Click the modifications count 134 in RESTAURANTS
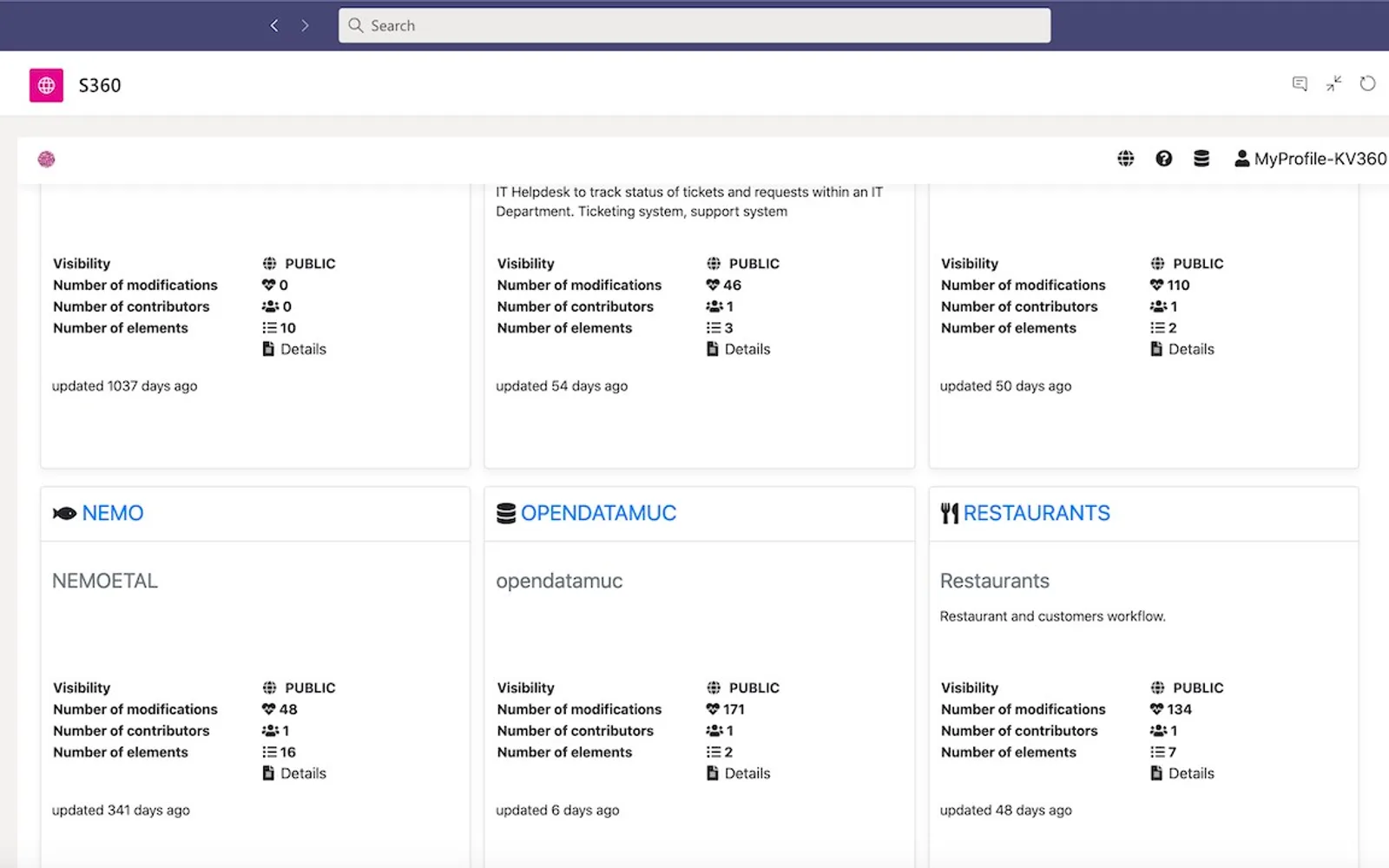The height and width of the screenshot is (868, 1389). point(1180,709)
